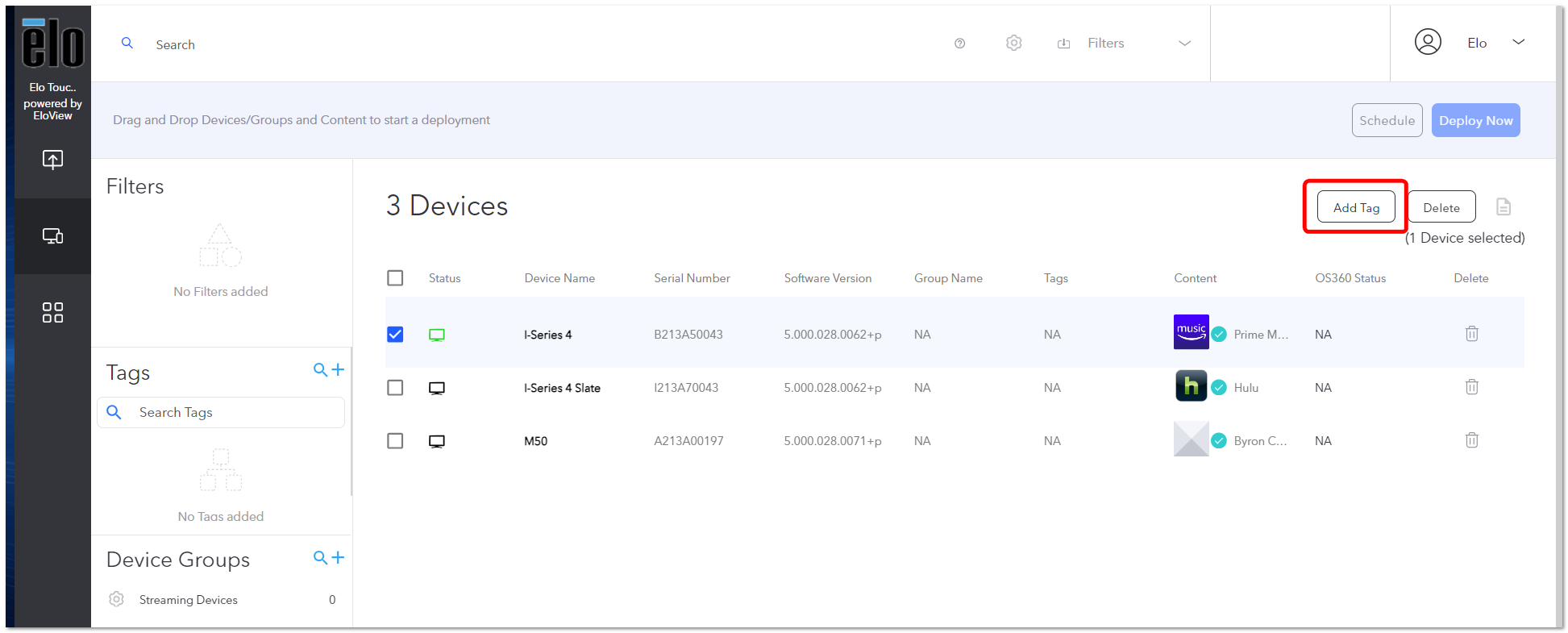The width and height of the screenshot is (1568, 633).
Task: Toggle the select-all devices header checkbox
Action: (395, 278)
